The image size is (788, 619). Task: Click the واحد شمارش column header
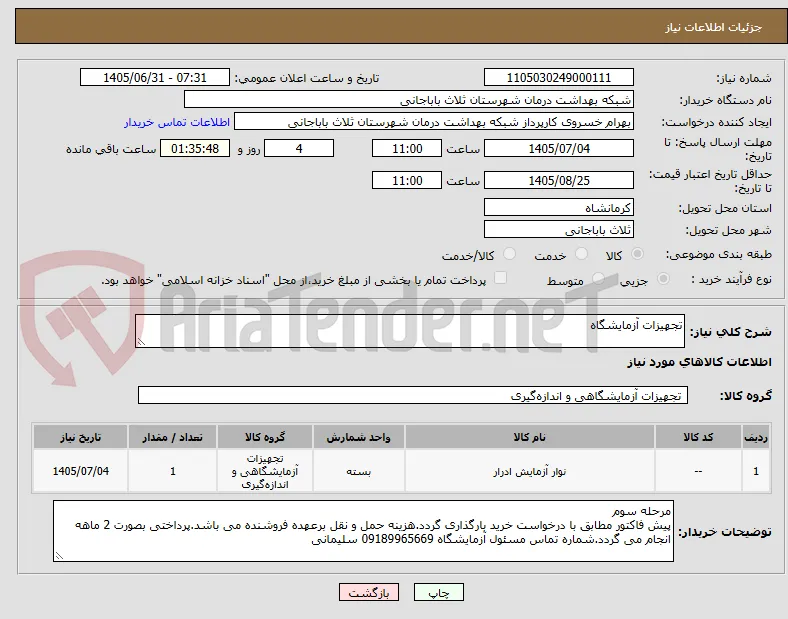point(359,437)
